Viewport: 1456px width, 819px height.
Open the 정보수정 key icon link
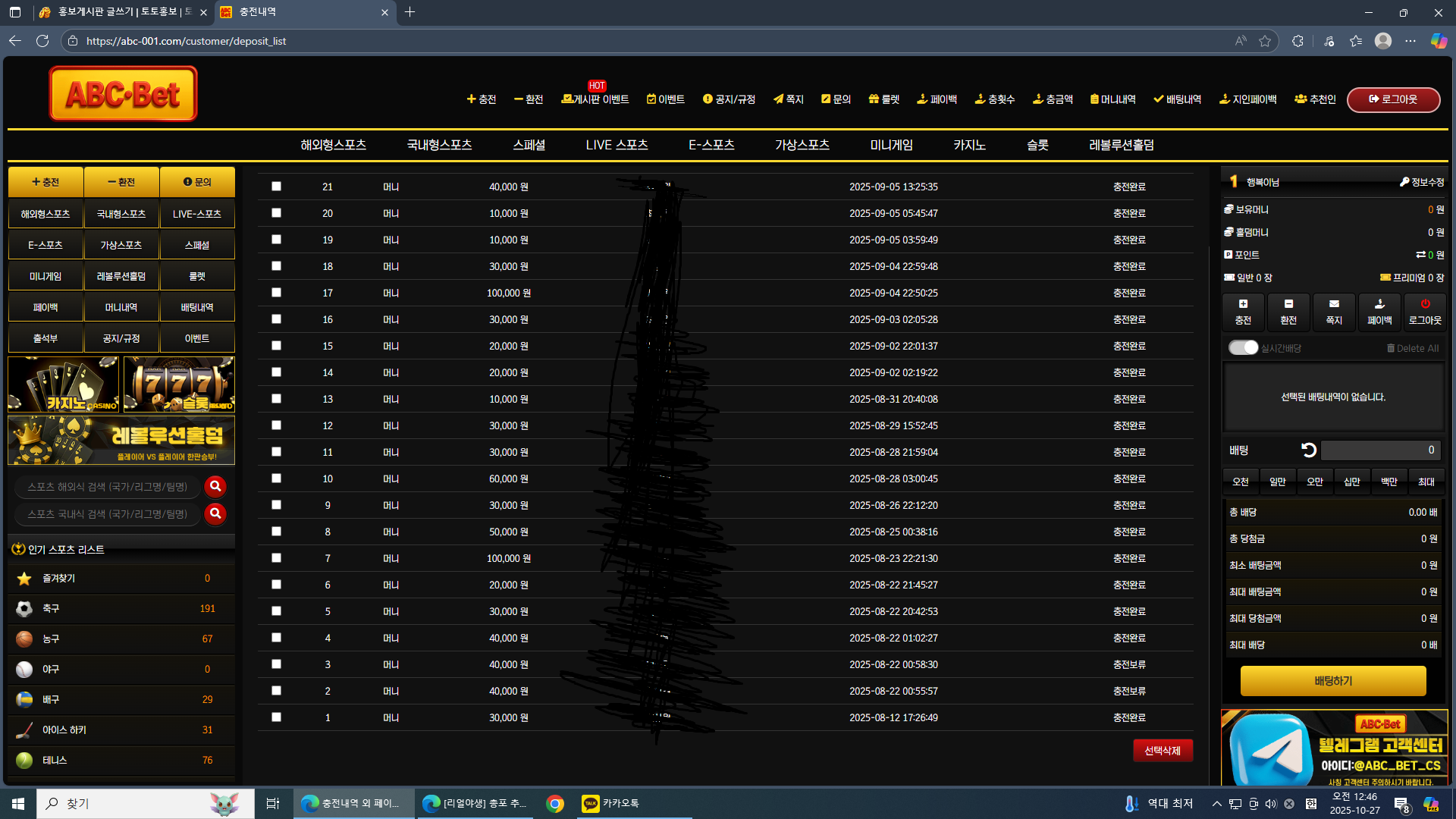coord(1404,182)
